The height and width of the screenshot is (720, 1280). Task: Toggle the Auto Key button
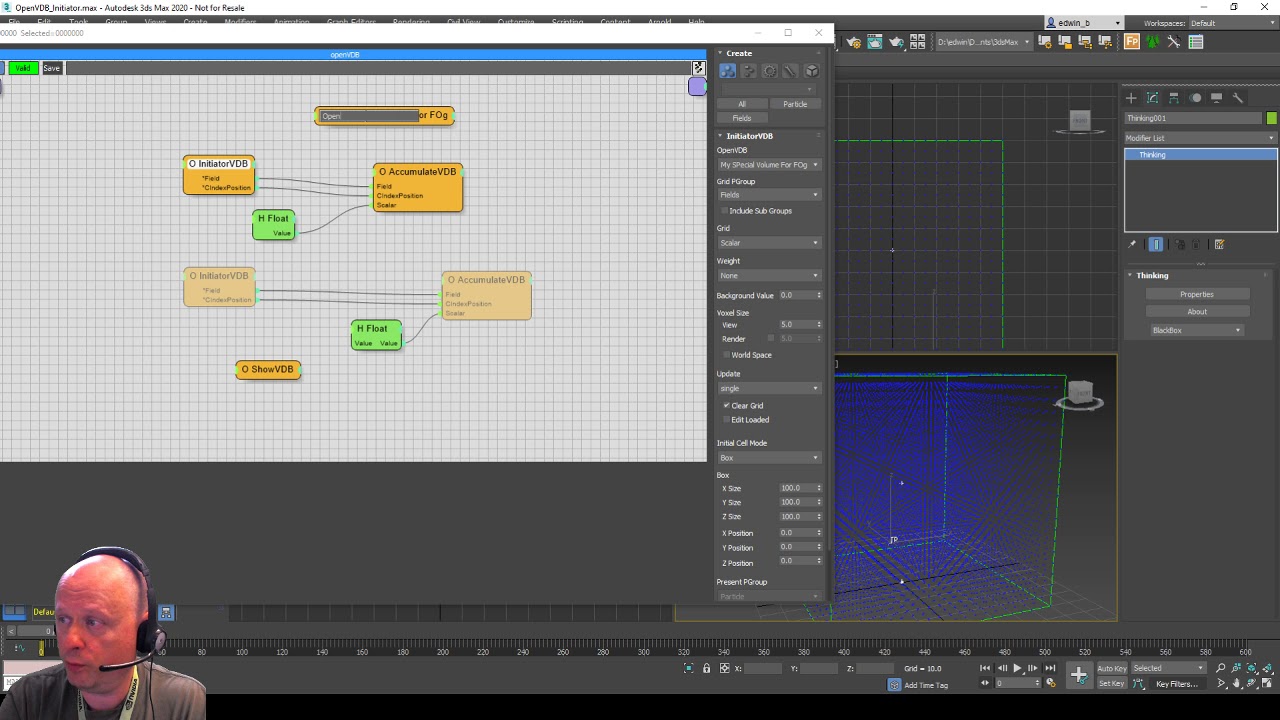tap(1112, 668)
